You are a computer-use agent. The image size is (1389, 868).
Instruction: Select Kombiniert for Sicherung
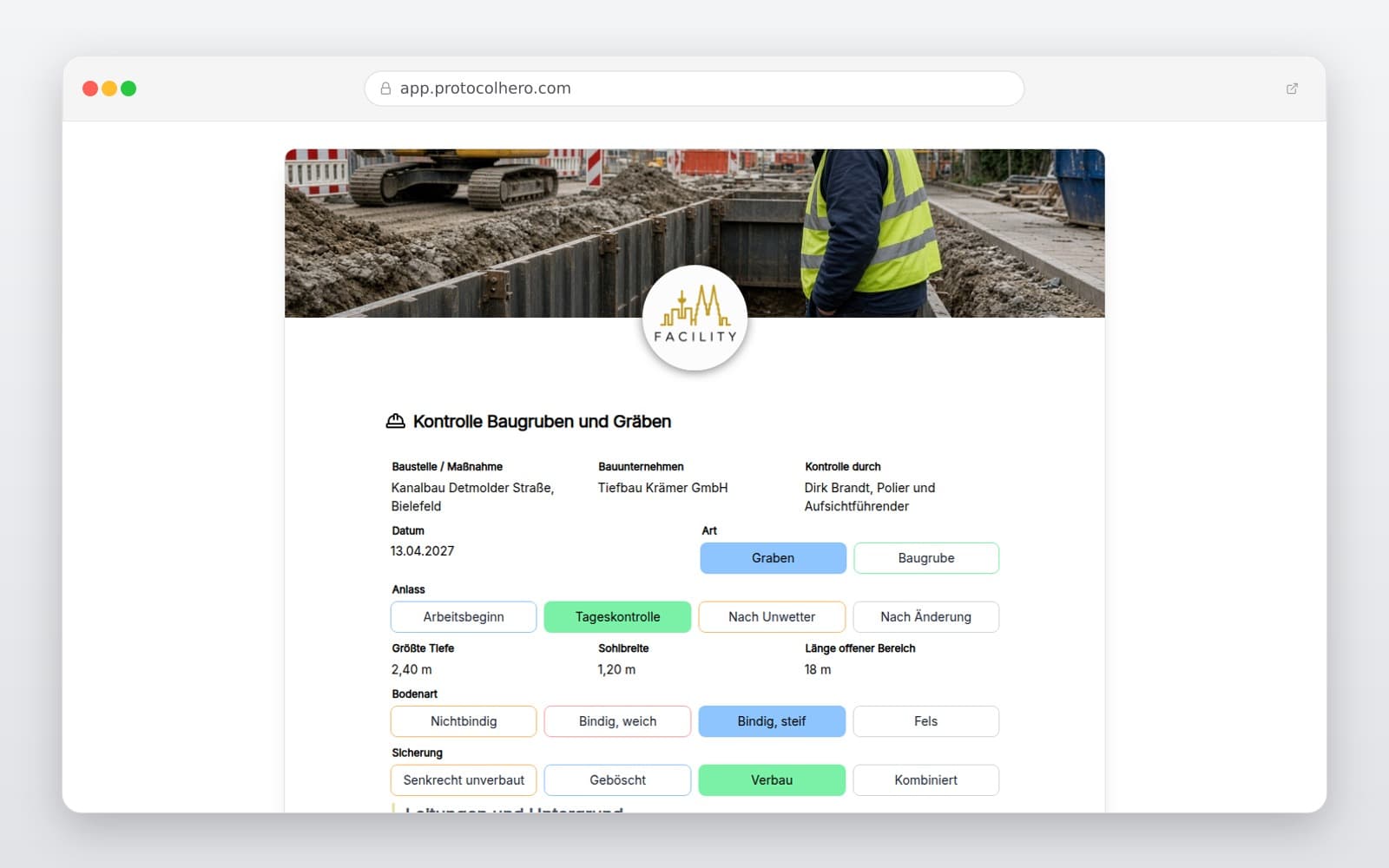coord(926,780)
